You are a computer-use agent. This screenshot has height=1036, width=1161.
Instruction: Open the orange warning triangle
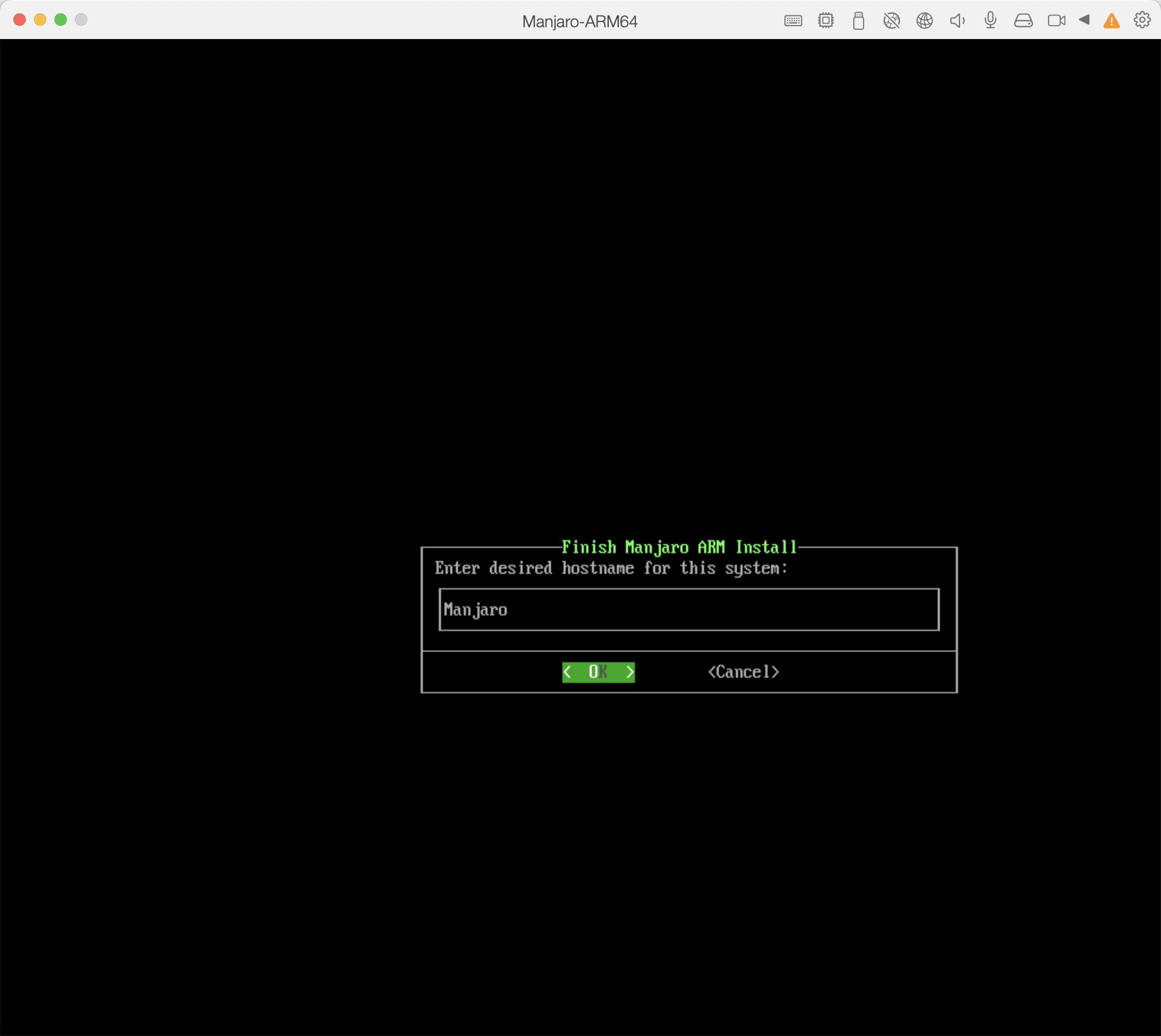(x=1112, y=21)
